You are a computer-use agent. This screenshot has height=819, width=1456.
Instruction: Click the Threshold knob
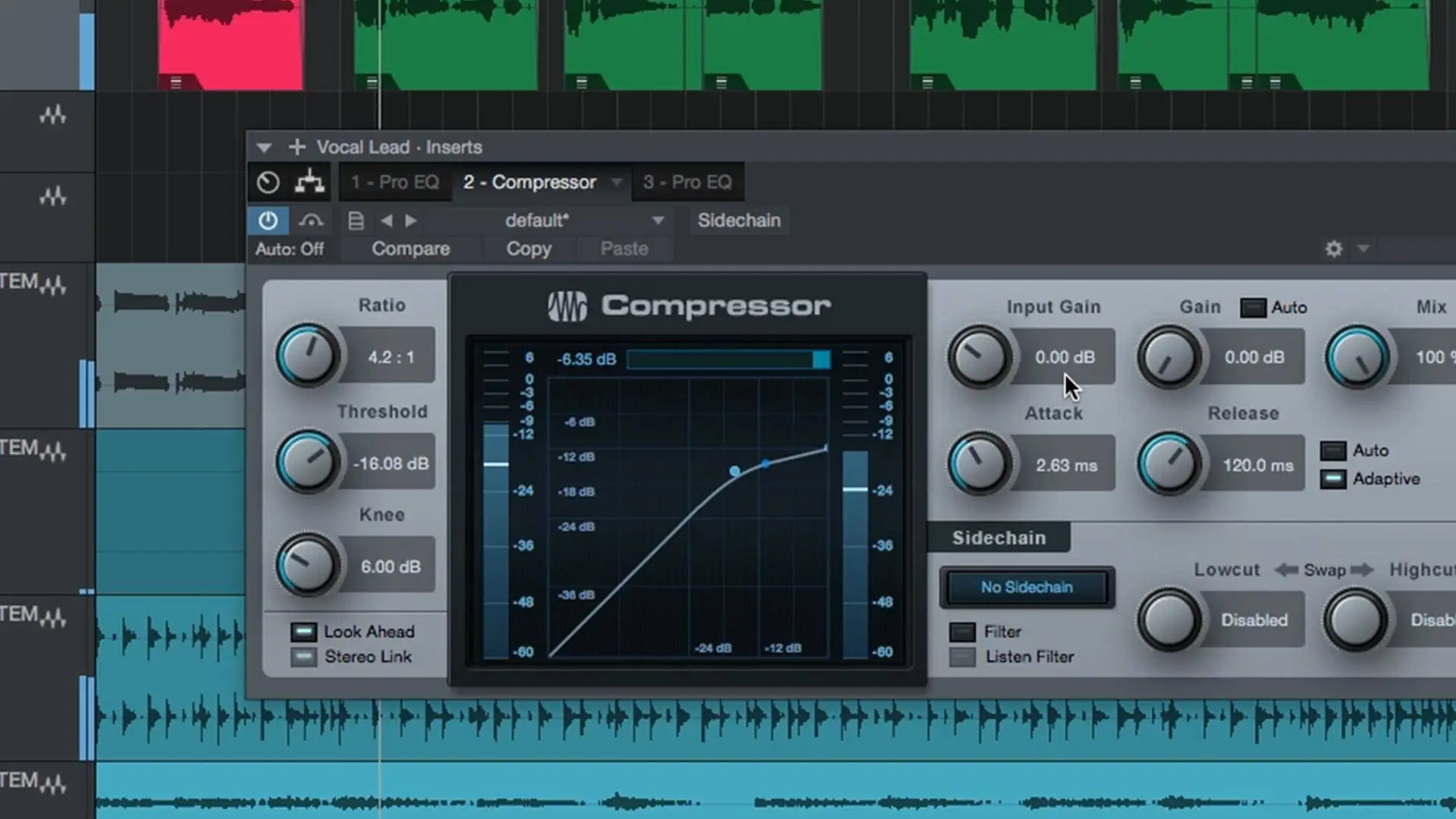[307, 462]
